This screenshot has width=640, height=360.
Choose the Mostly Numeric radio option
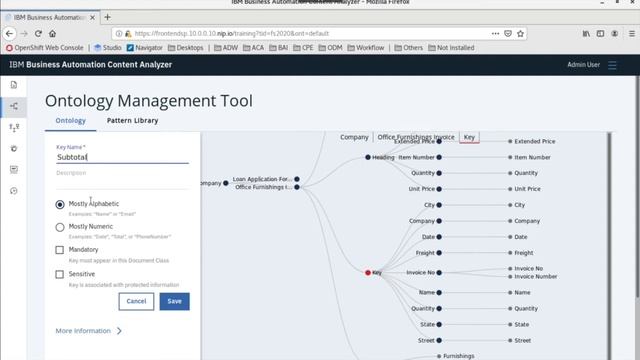coord(60,227)
